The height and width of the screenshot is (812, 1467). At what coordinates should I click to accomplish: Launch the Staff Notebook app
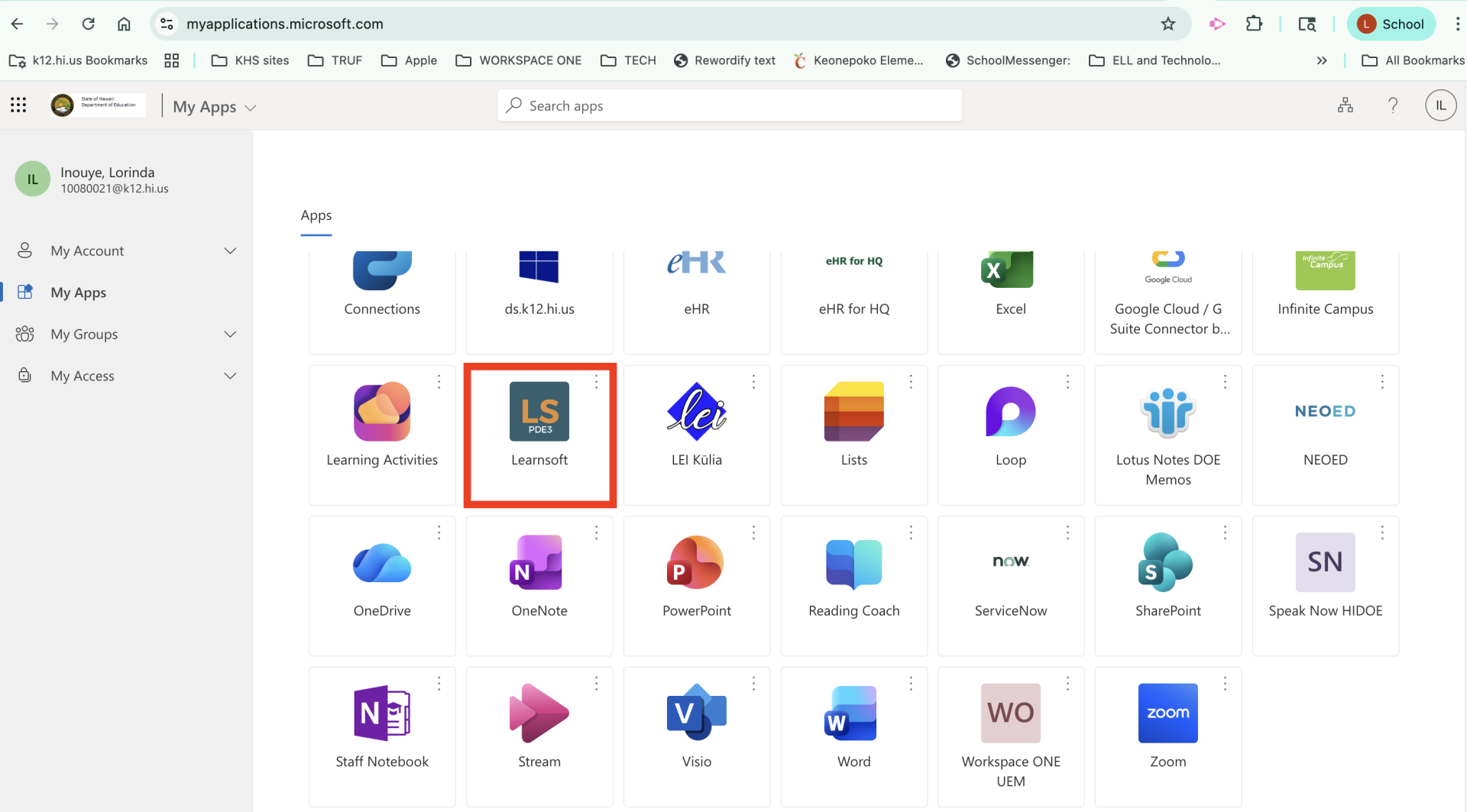pos(382,736)
